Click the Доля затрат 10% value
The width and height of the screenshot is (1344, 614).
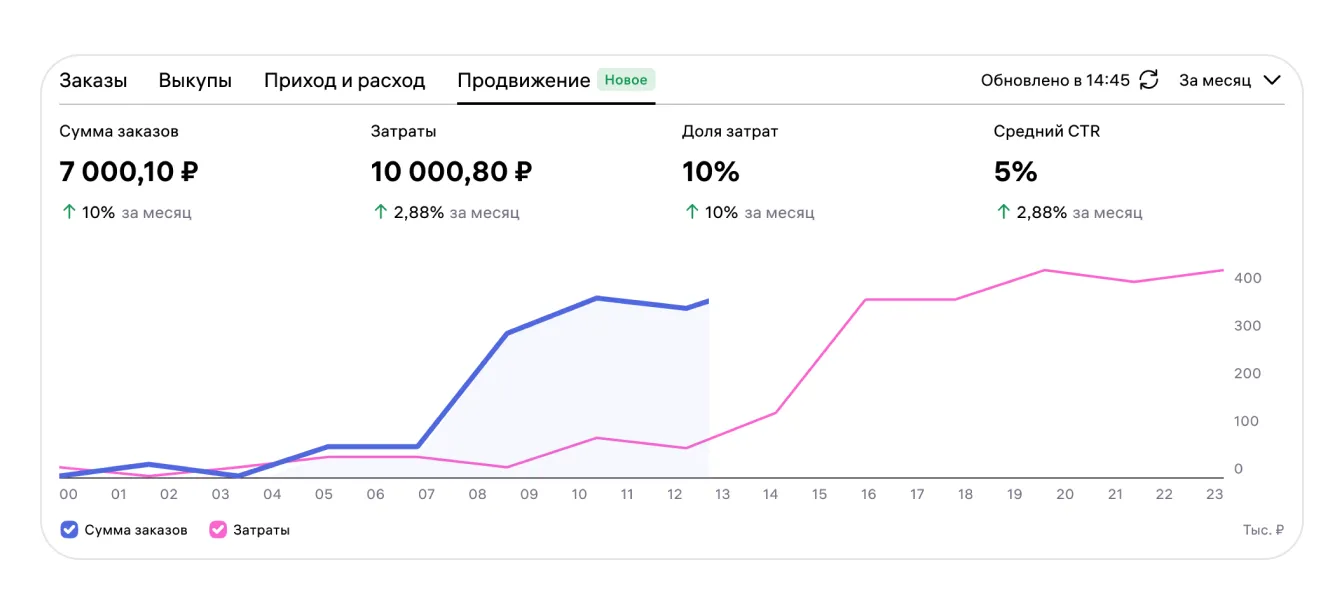point(710,172)
